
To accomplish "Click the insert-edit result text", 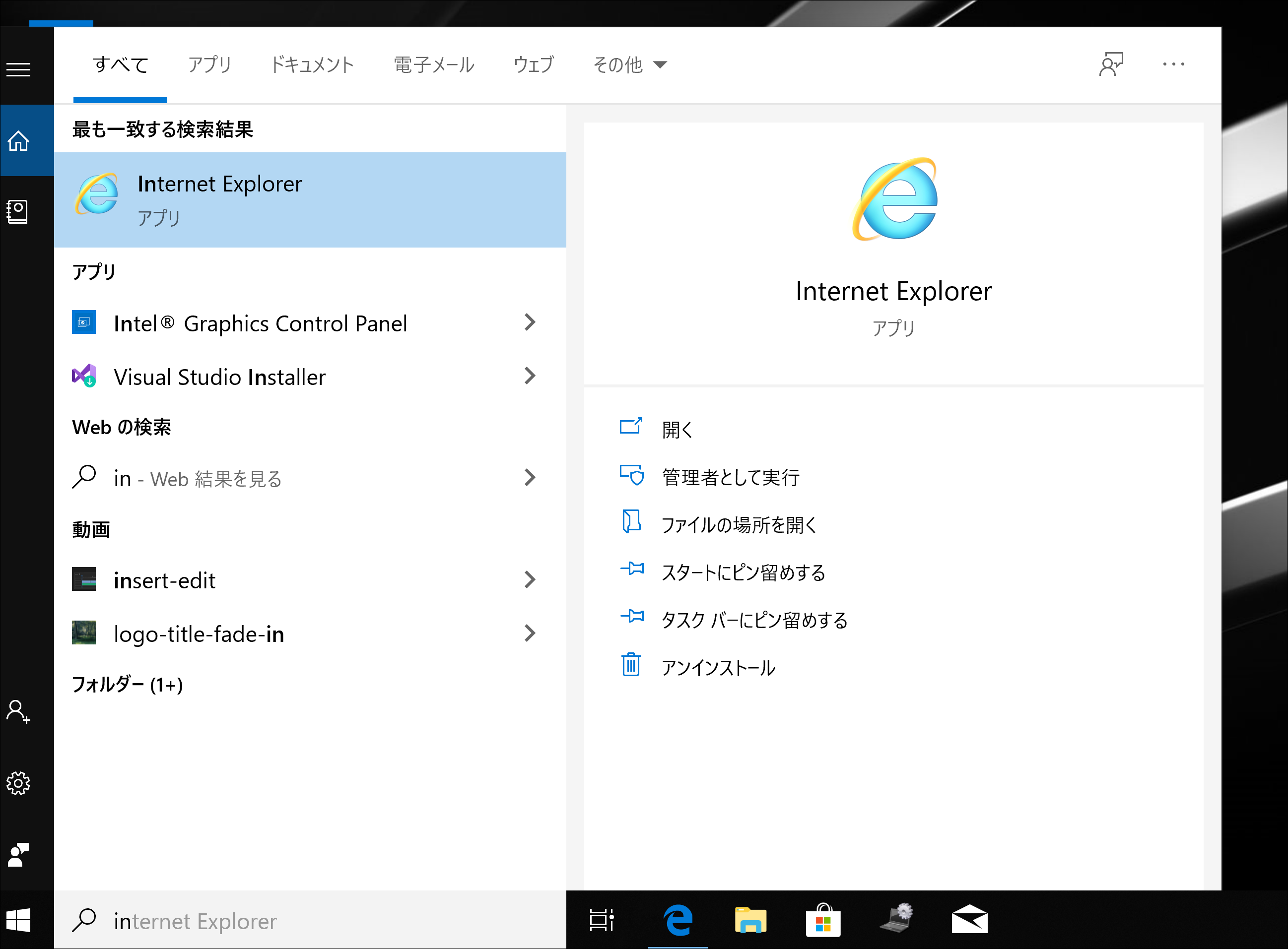I will click(x=164, y=580).
